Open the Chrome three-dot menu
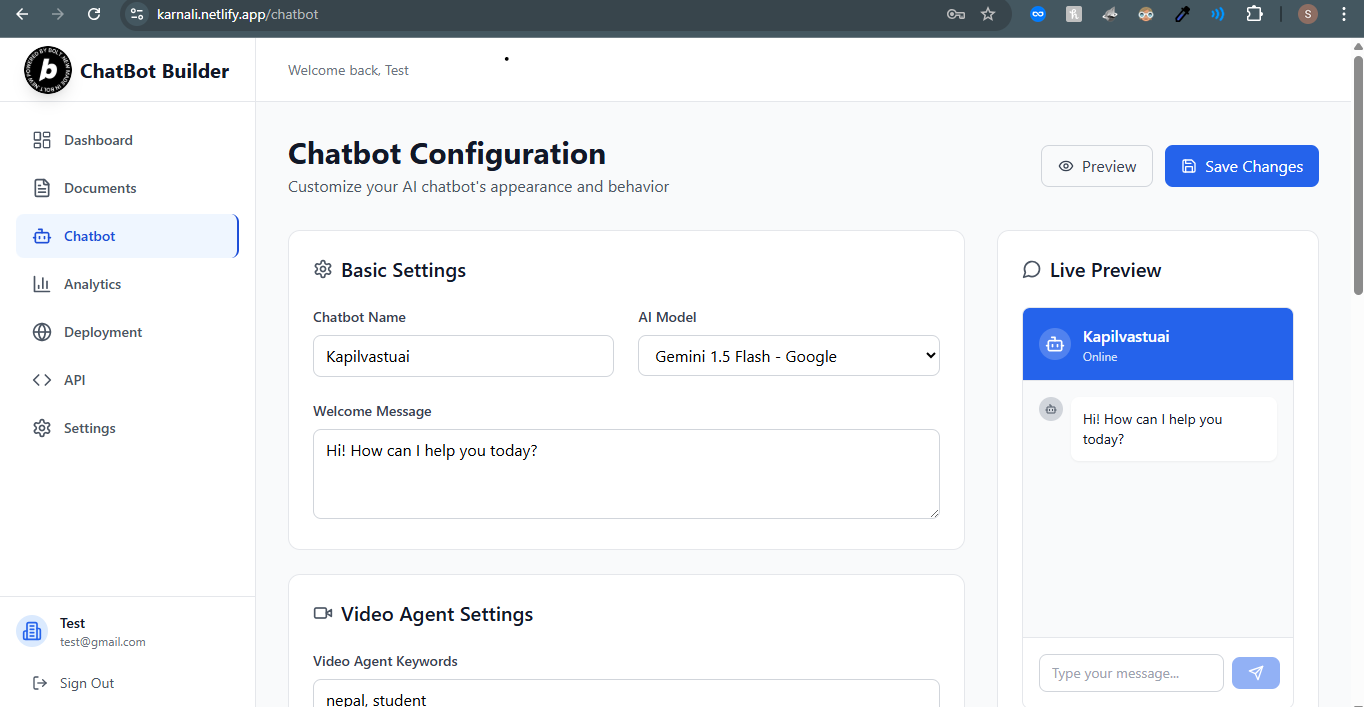The height and width of the screenshot is (707, 1364). (1344, 14)
